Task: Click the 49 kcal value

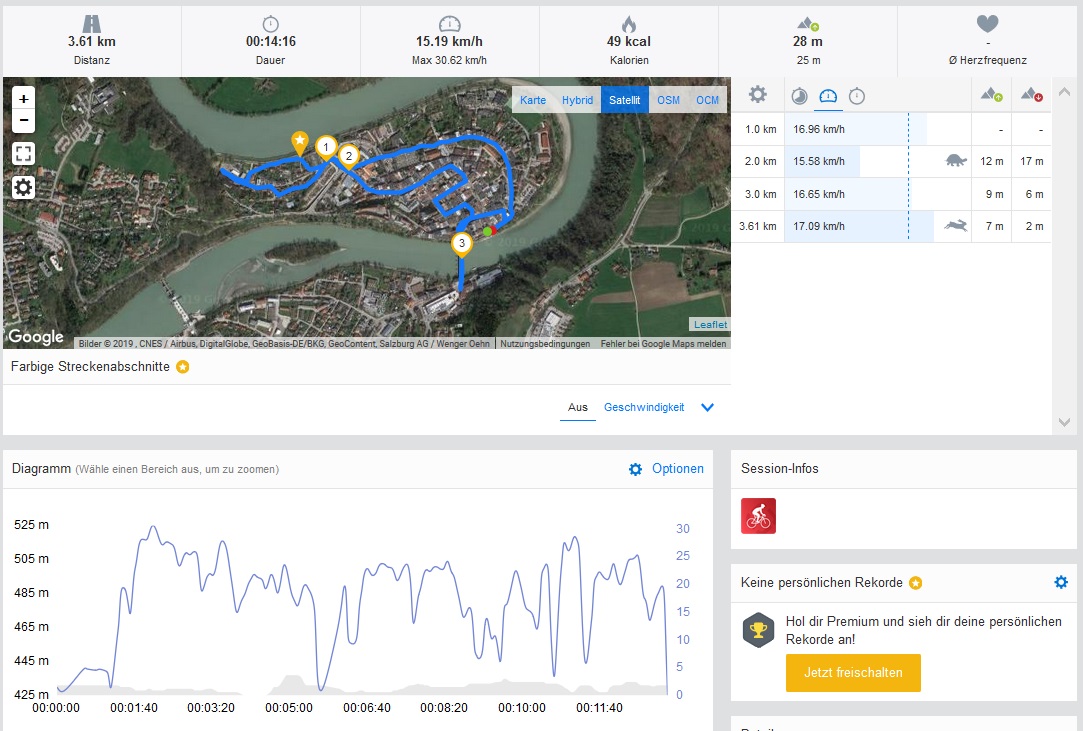Action: pyautogui.click(x=629, y=41)
